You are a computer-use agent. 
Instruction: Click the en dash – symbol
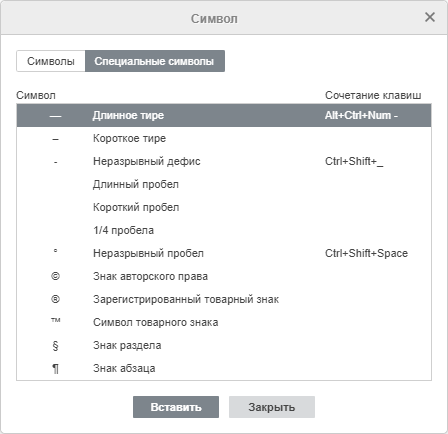click(56, 139)
